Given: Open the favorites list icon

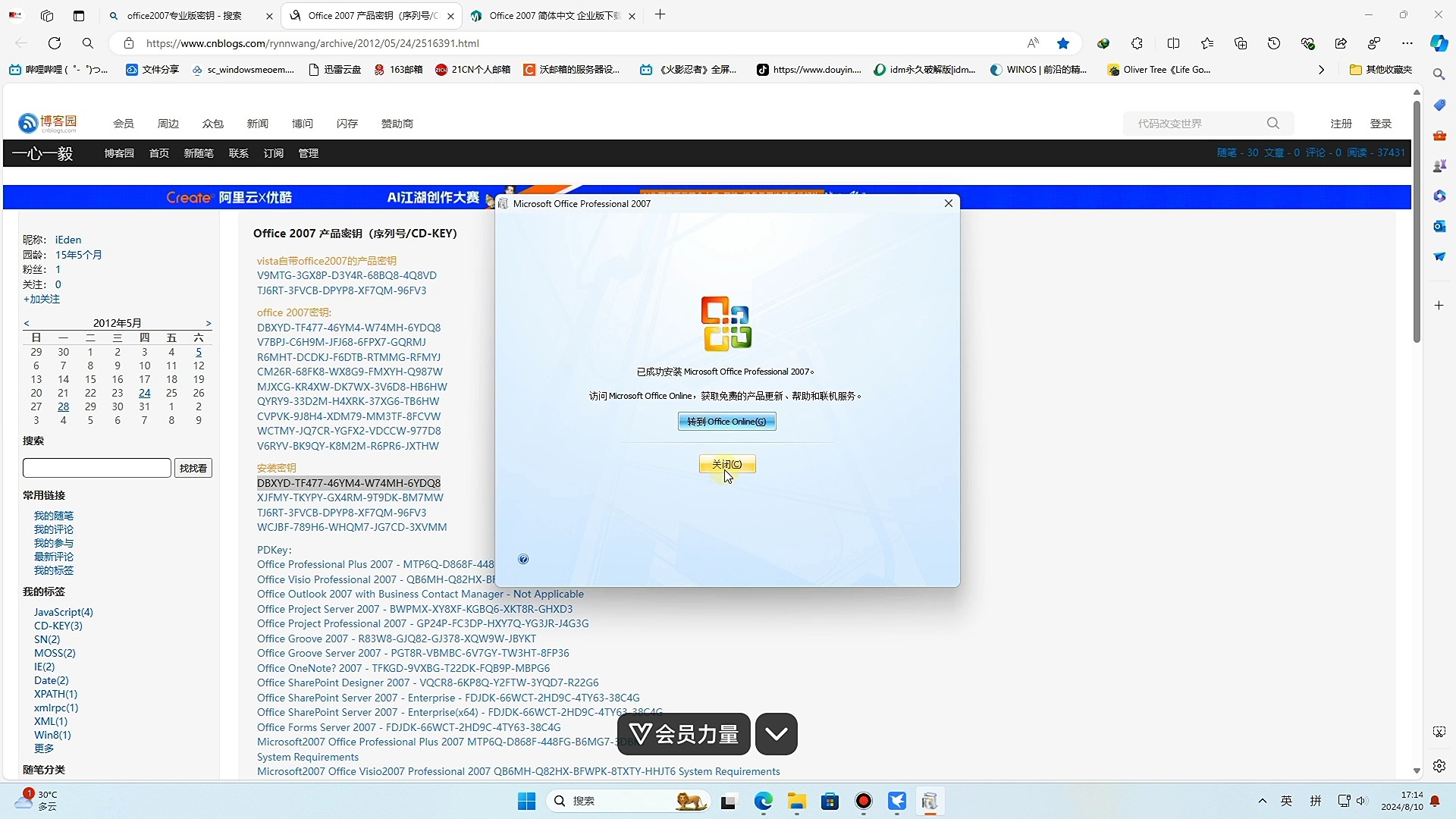Looking at the screenshot, I should 1207,43.
